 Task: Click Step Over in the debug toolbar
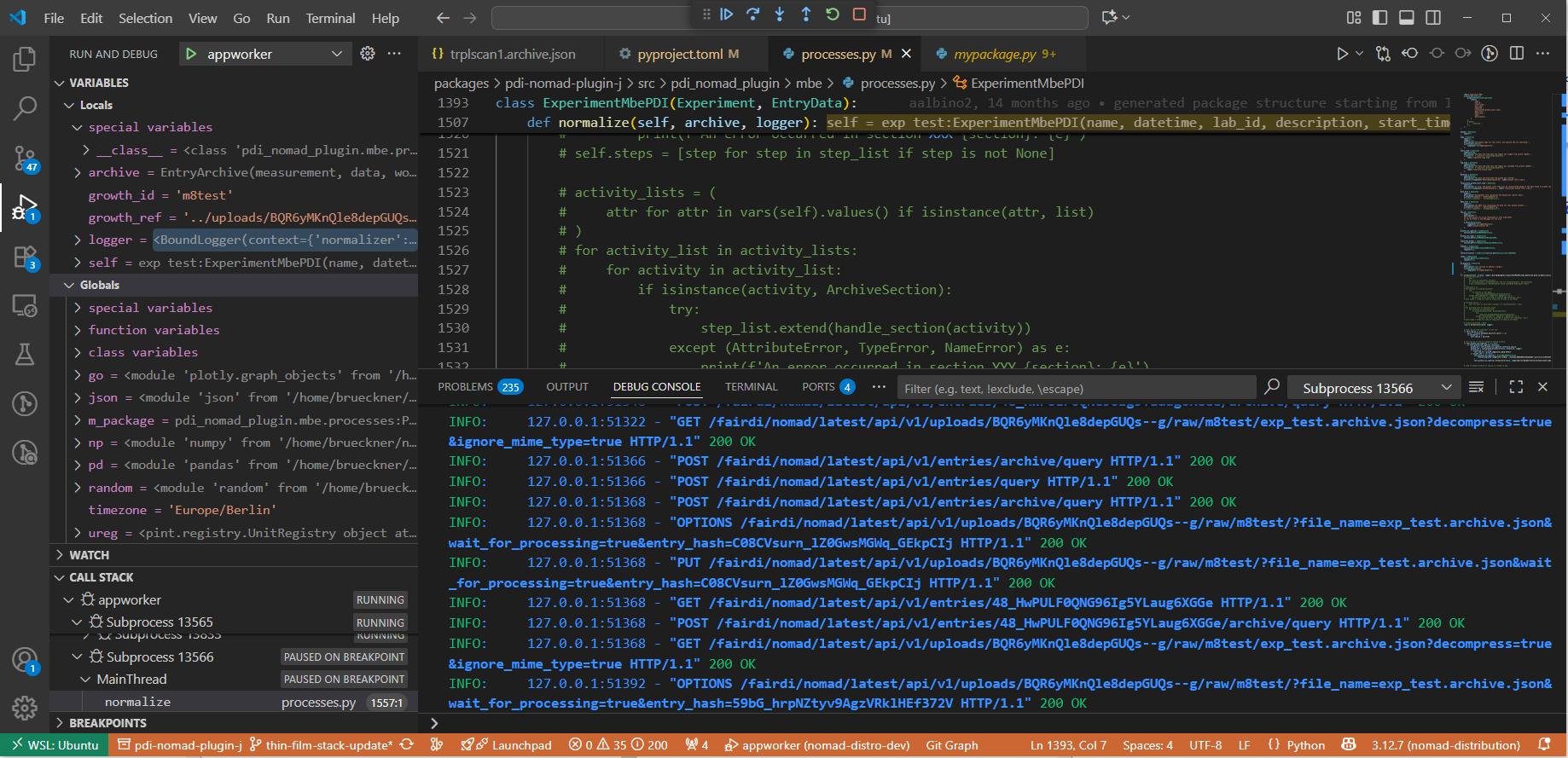[x=752, y=14]
